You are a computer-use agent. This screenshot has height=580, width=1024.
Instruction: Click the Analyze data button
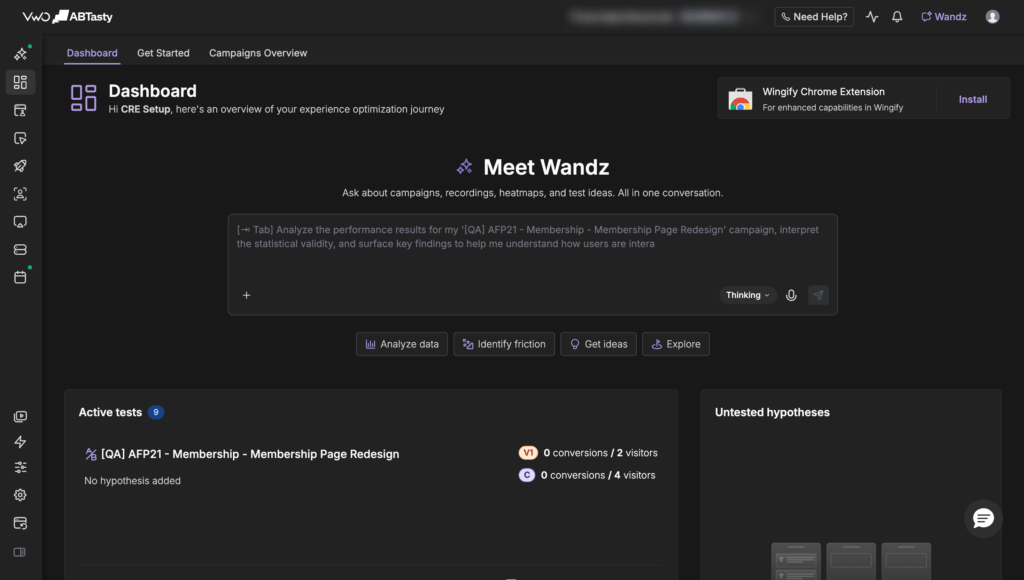(x=402, y=344)
